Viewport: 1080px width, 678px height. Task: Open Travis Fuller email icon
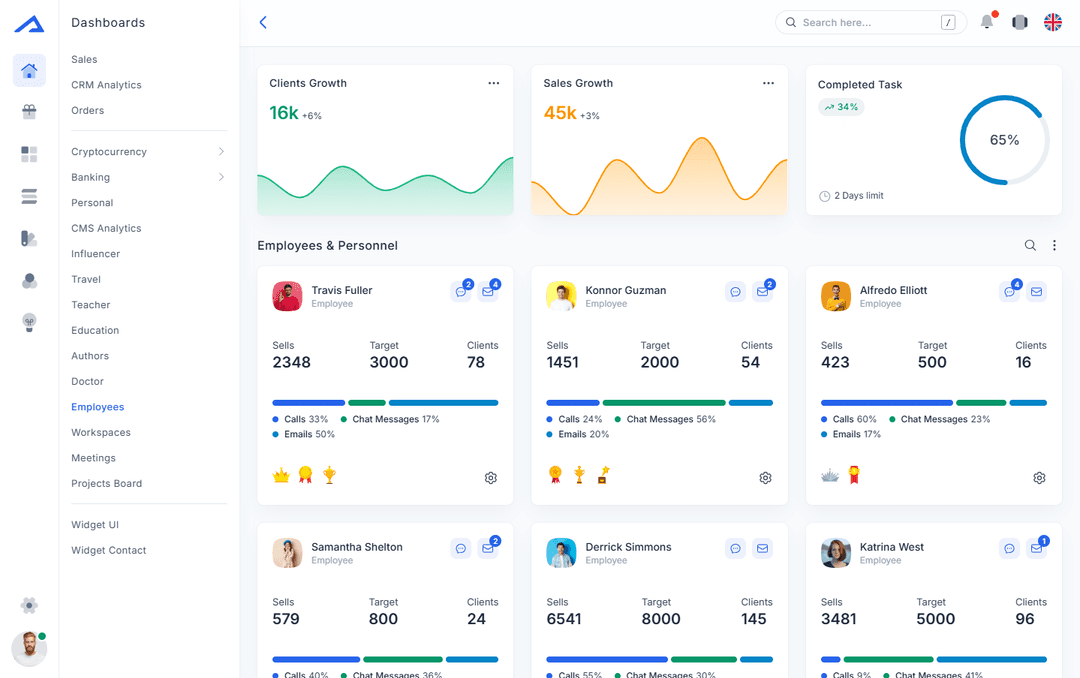488,291
